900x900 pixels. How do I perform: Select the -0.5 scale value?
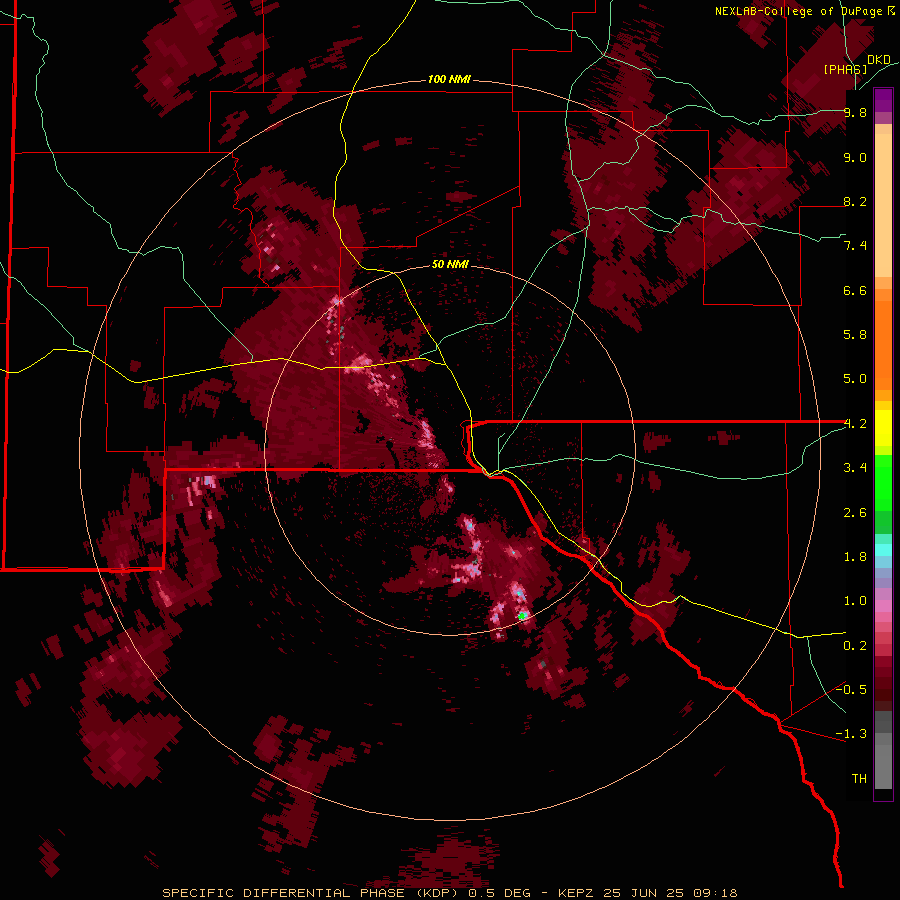(852, 690)
